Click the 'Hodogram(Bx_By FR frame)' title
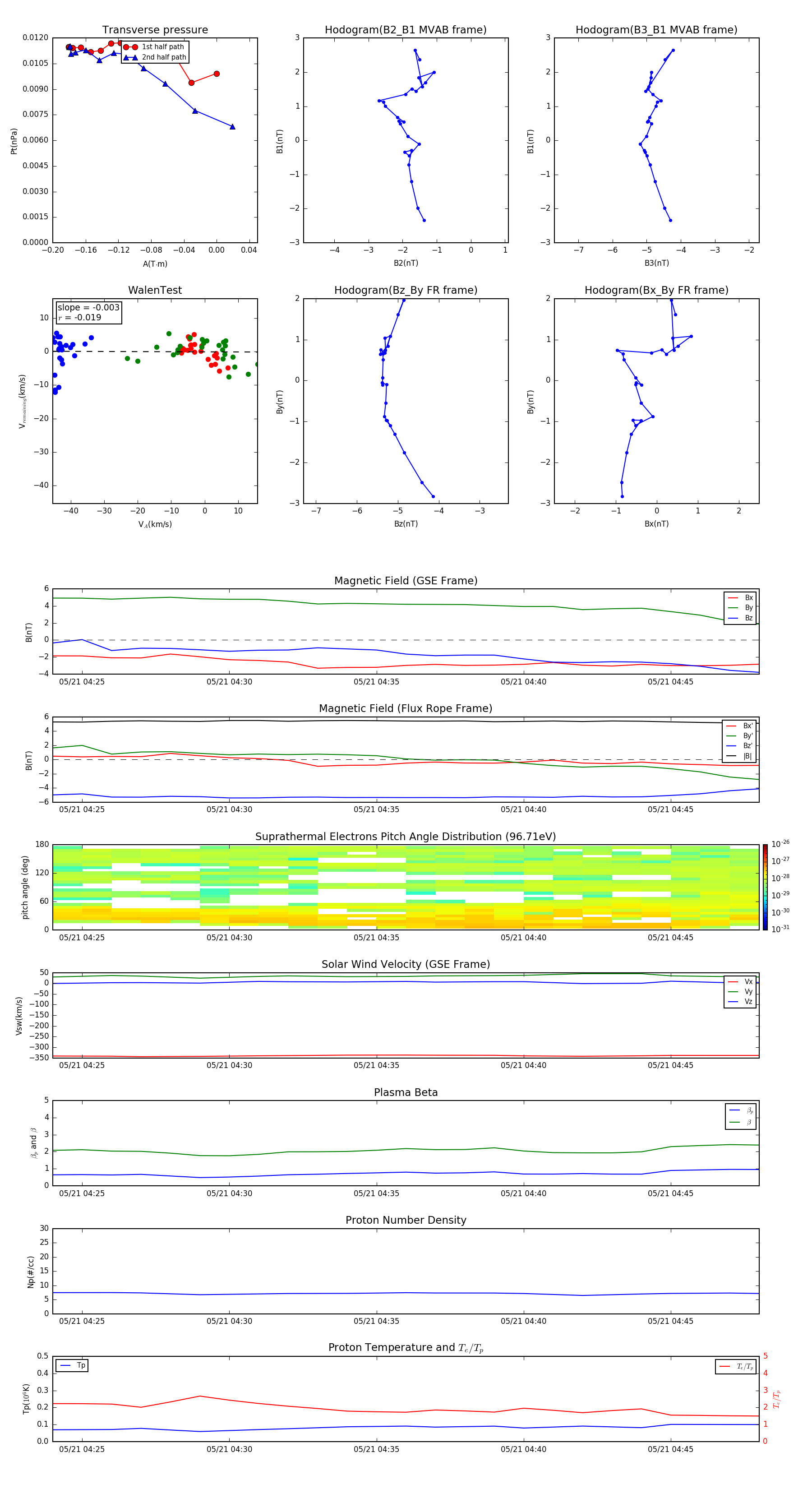 (x=656, y=290)
